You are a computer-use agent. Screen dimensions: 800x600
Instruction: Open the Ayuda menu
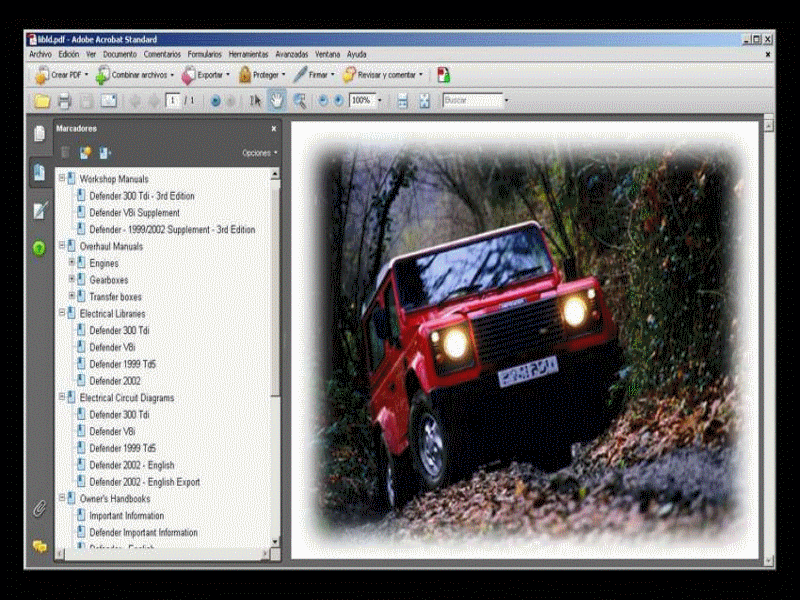point(357,54)
